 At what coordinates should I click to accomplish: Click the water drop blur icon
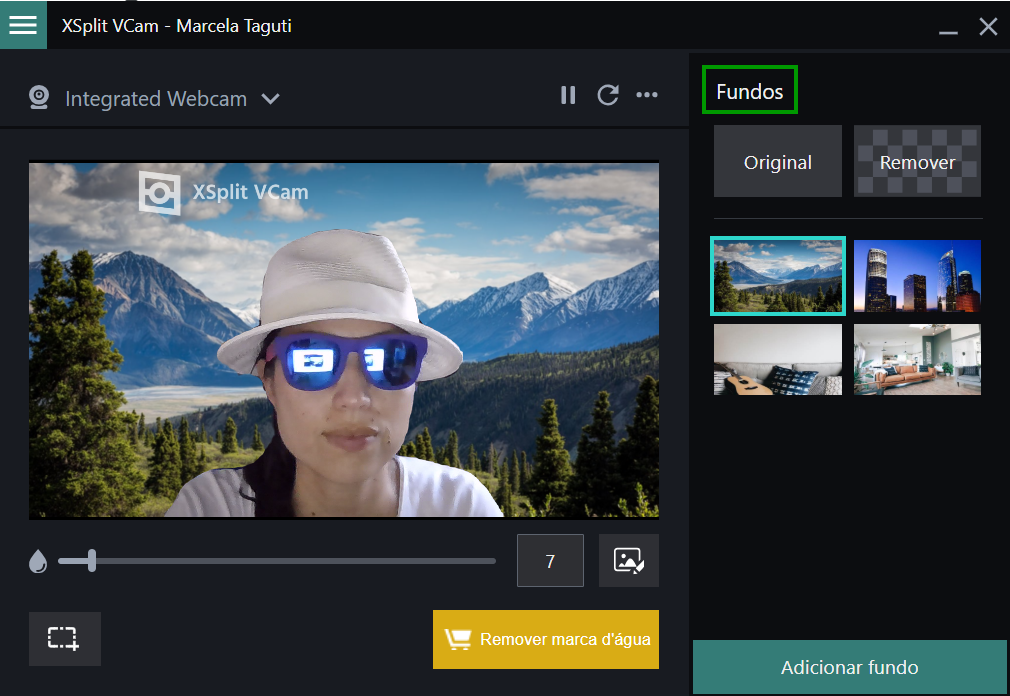[38, 561]
